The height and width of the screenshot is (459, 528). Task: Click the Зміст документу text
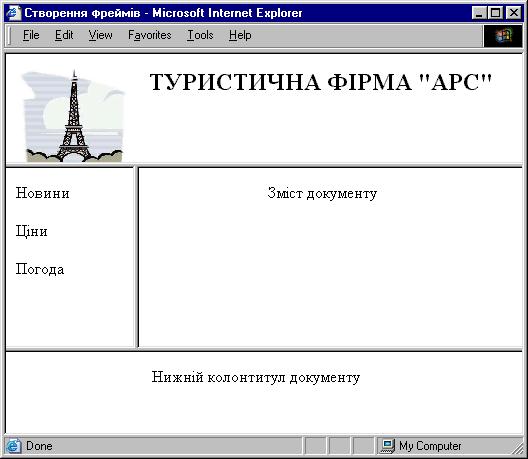click(x=322, y=193)
